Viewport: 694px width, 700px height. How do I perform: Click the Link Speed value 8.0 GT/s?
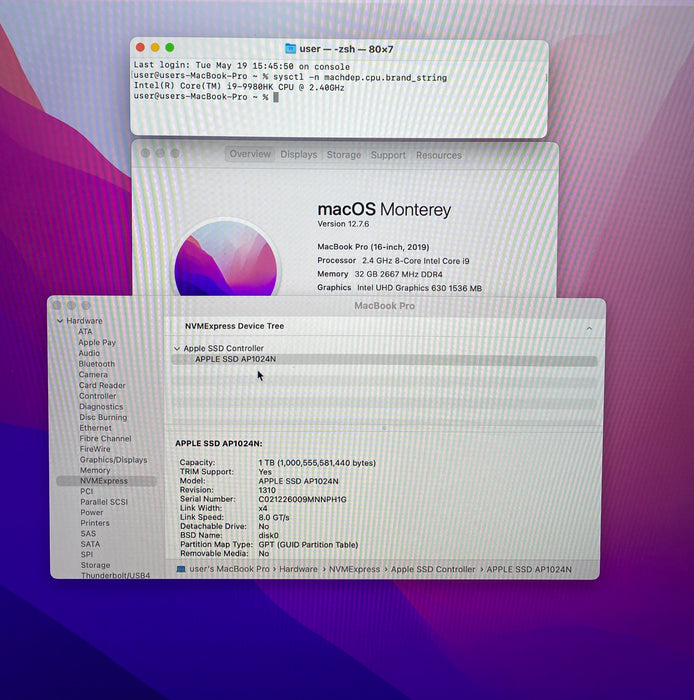click(274, 517)
